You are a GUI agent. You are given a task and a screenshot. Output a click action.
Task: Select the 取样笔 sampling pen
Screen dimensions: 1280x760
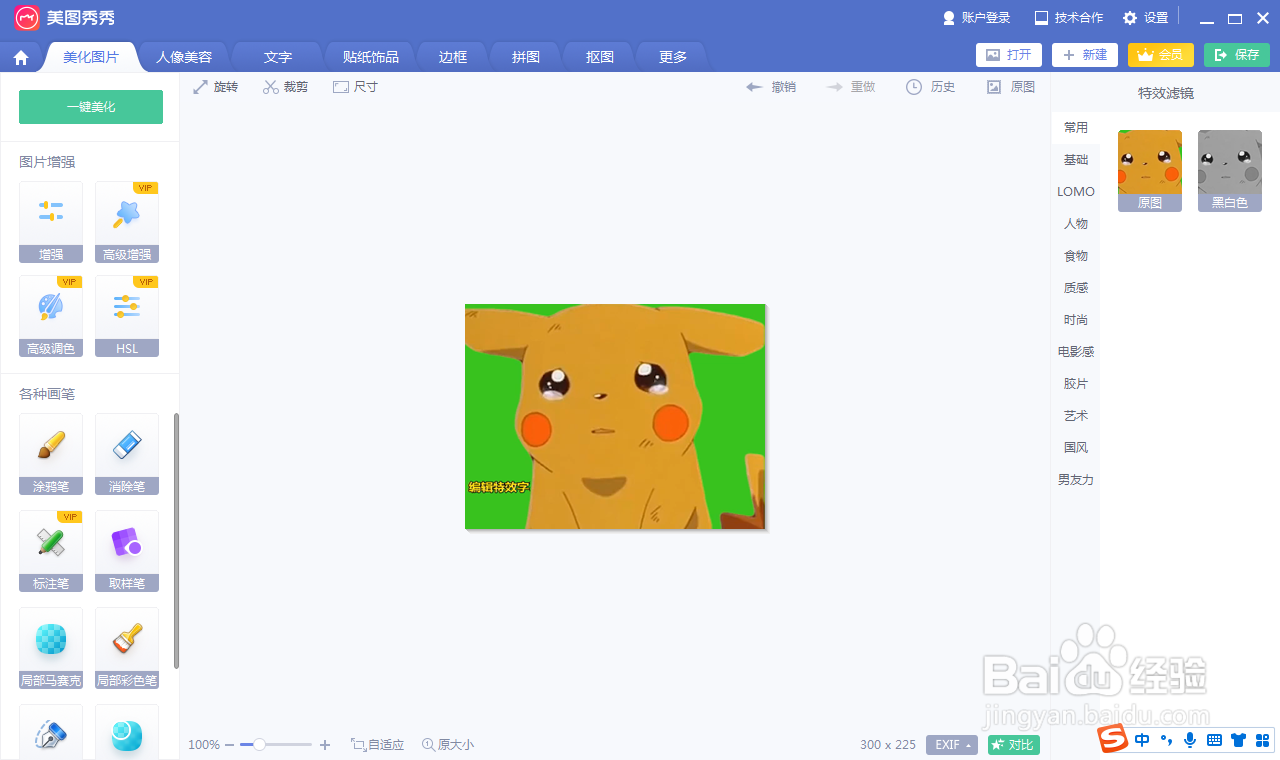tap(127, 551)
